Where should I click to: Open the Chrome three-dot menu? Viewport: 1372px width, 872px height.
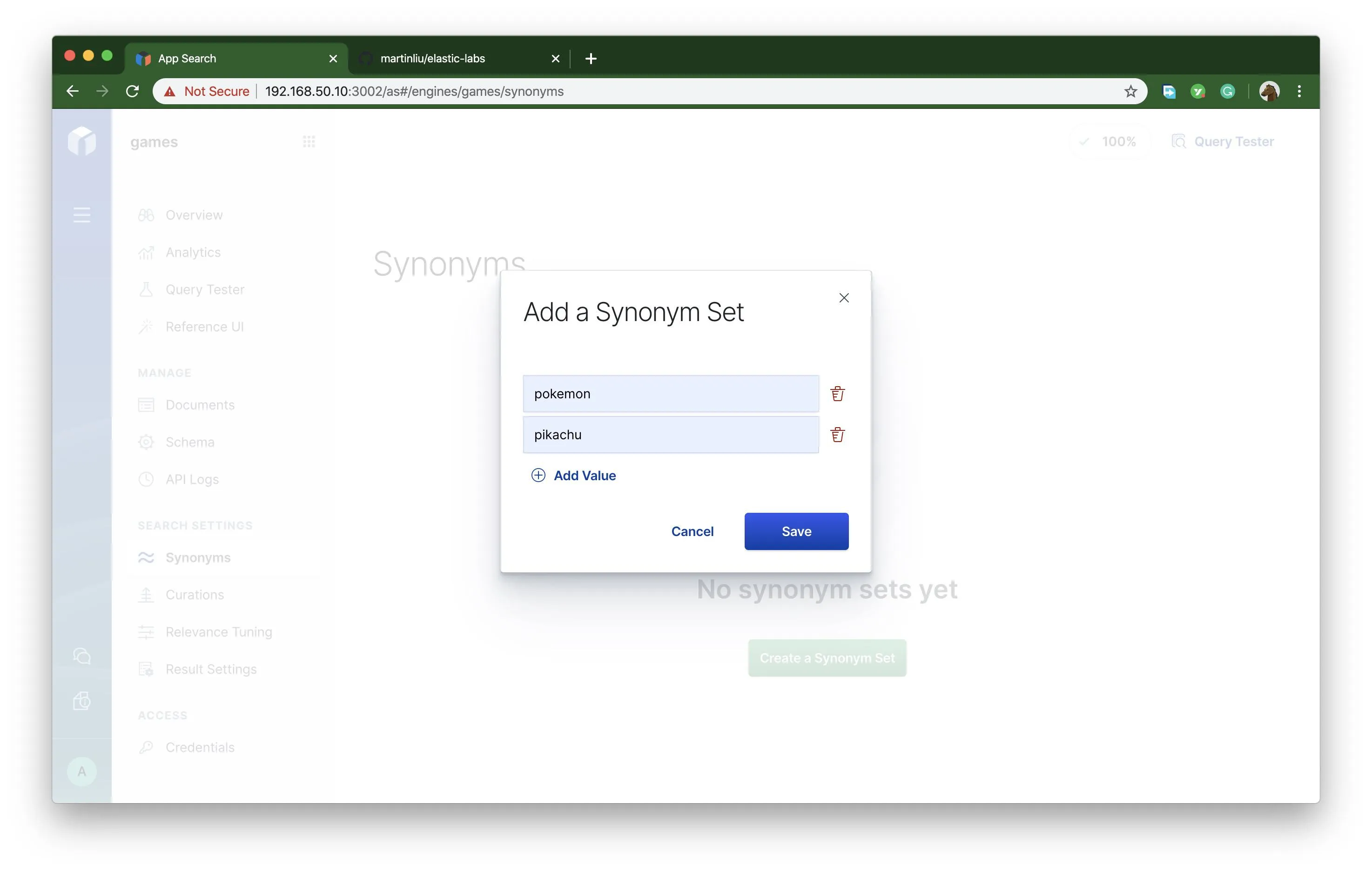pos(1299,91)
